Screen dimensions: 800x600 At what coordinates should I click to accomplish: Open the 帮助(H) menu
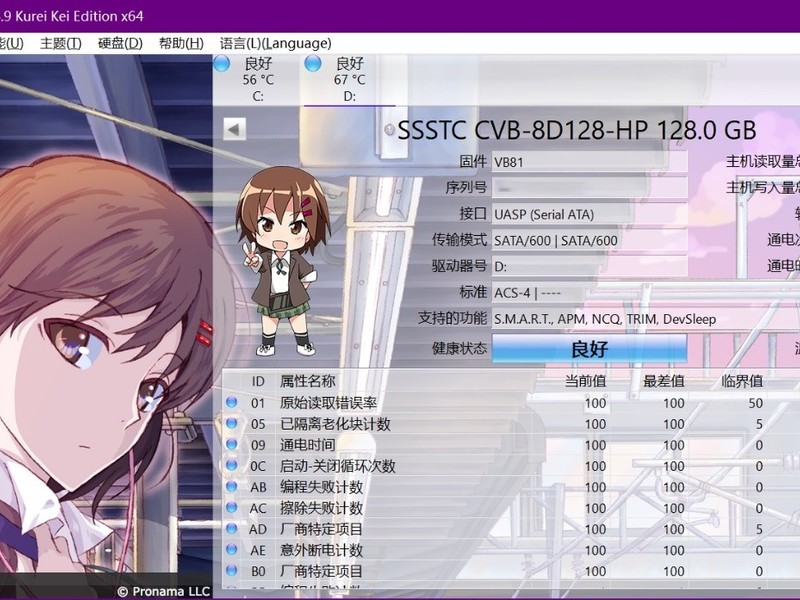181,43
